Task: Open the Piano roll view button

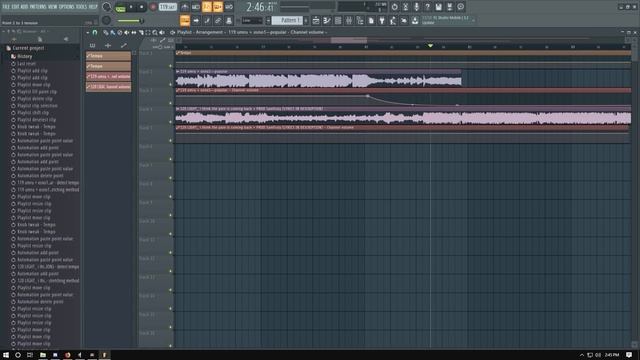Action: point(327,20)
